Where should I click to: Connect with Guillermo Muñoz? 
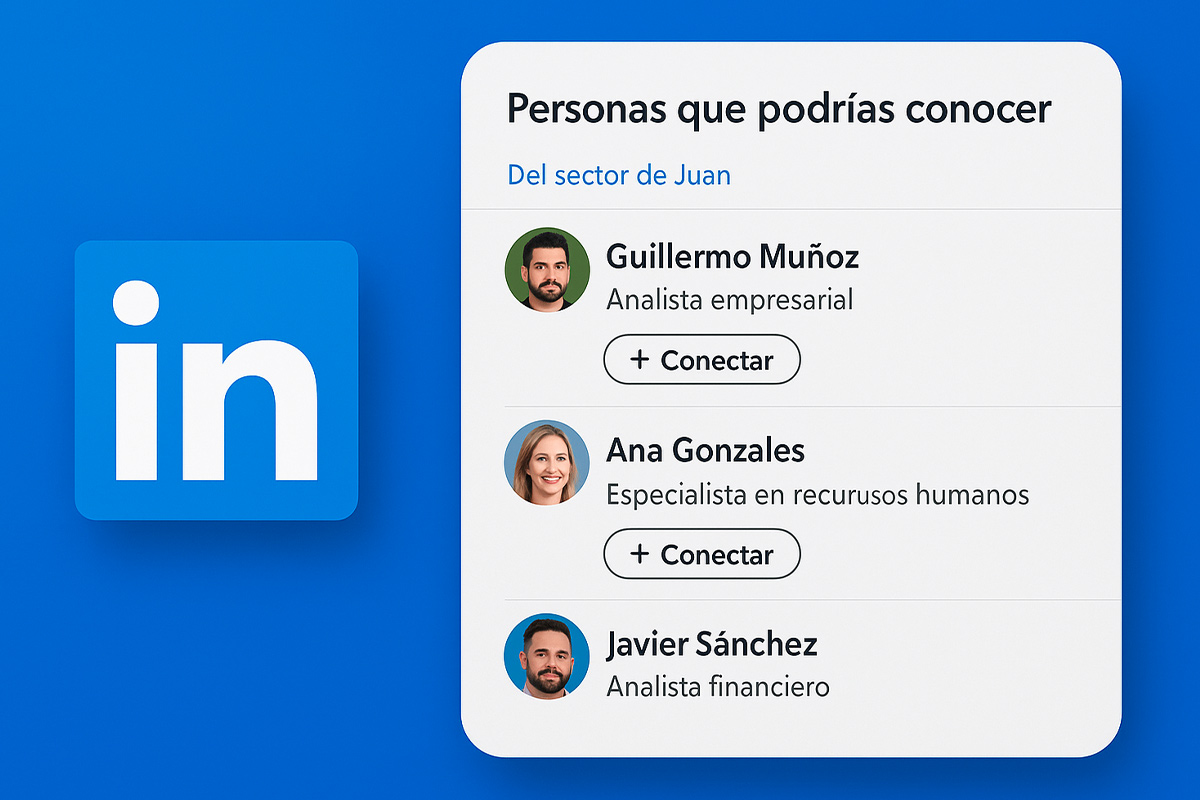pyautogui.click(x=702, y=360)
